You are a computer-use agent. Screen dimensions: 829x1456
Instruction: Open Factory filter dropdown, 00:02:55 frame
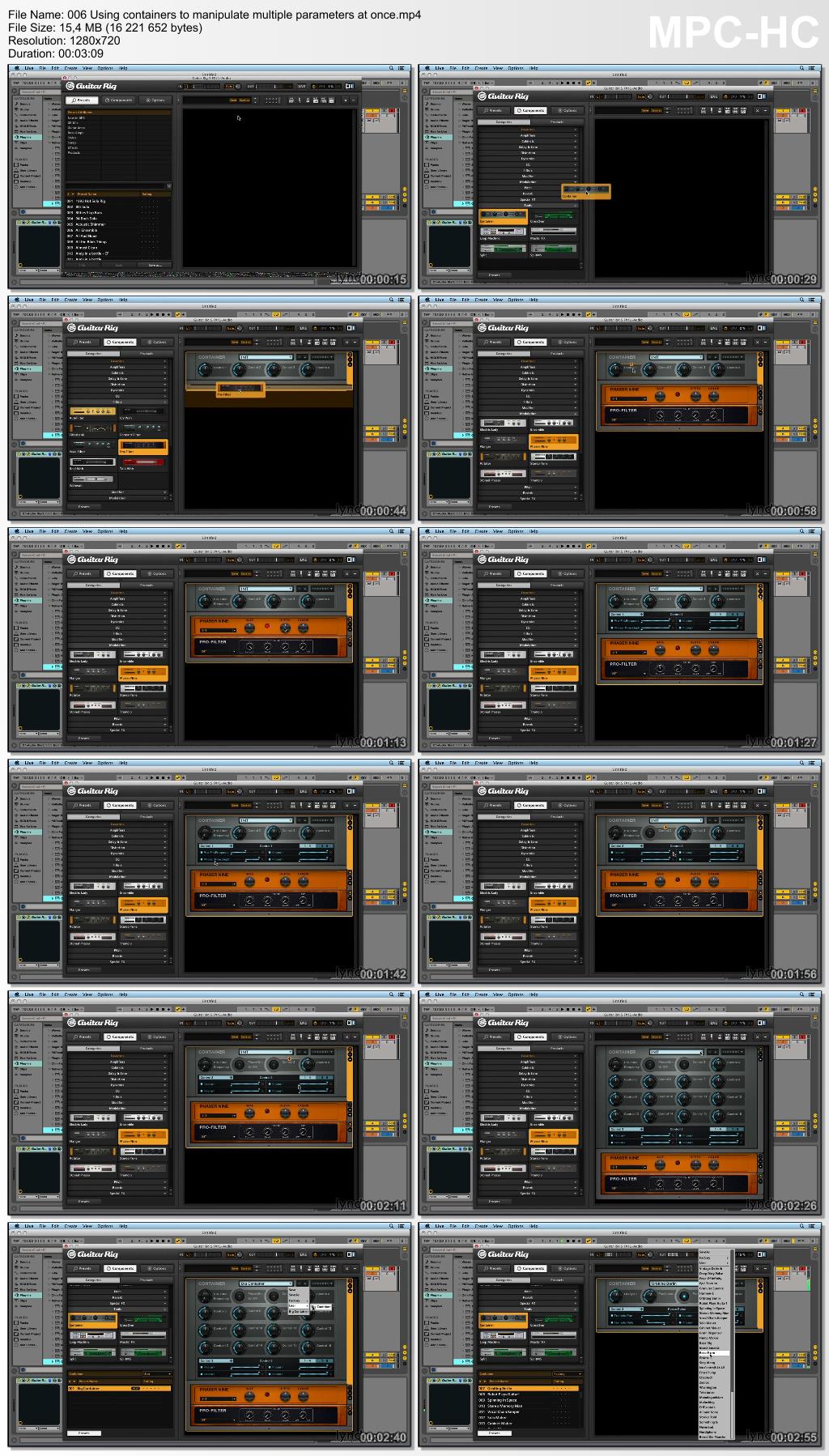pyautogui.click(x=568, y=1374)
